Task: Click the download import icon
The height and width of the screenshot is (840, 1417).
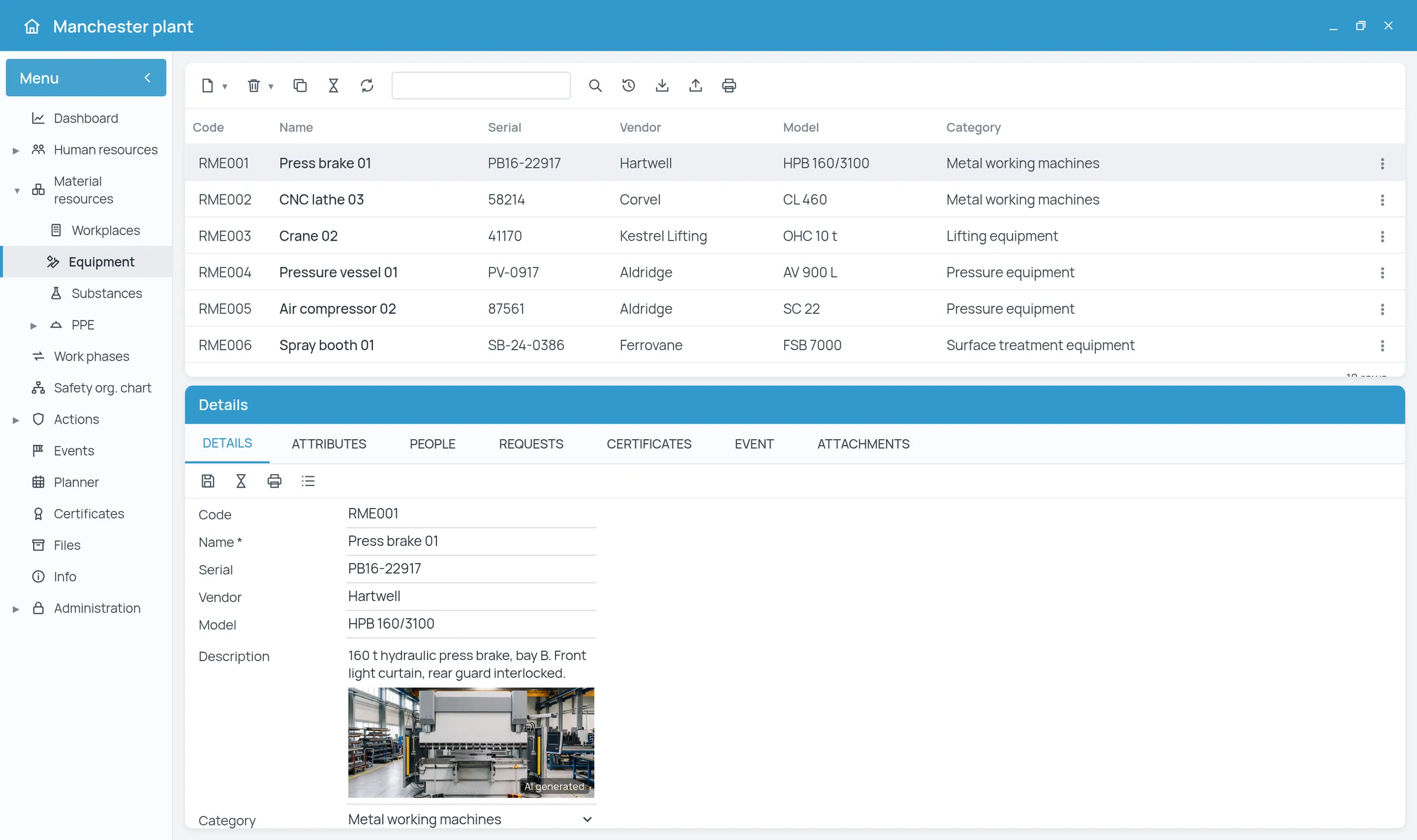Action: pos(662,86)
